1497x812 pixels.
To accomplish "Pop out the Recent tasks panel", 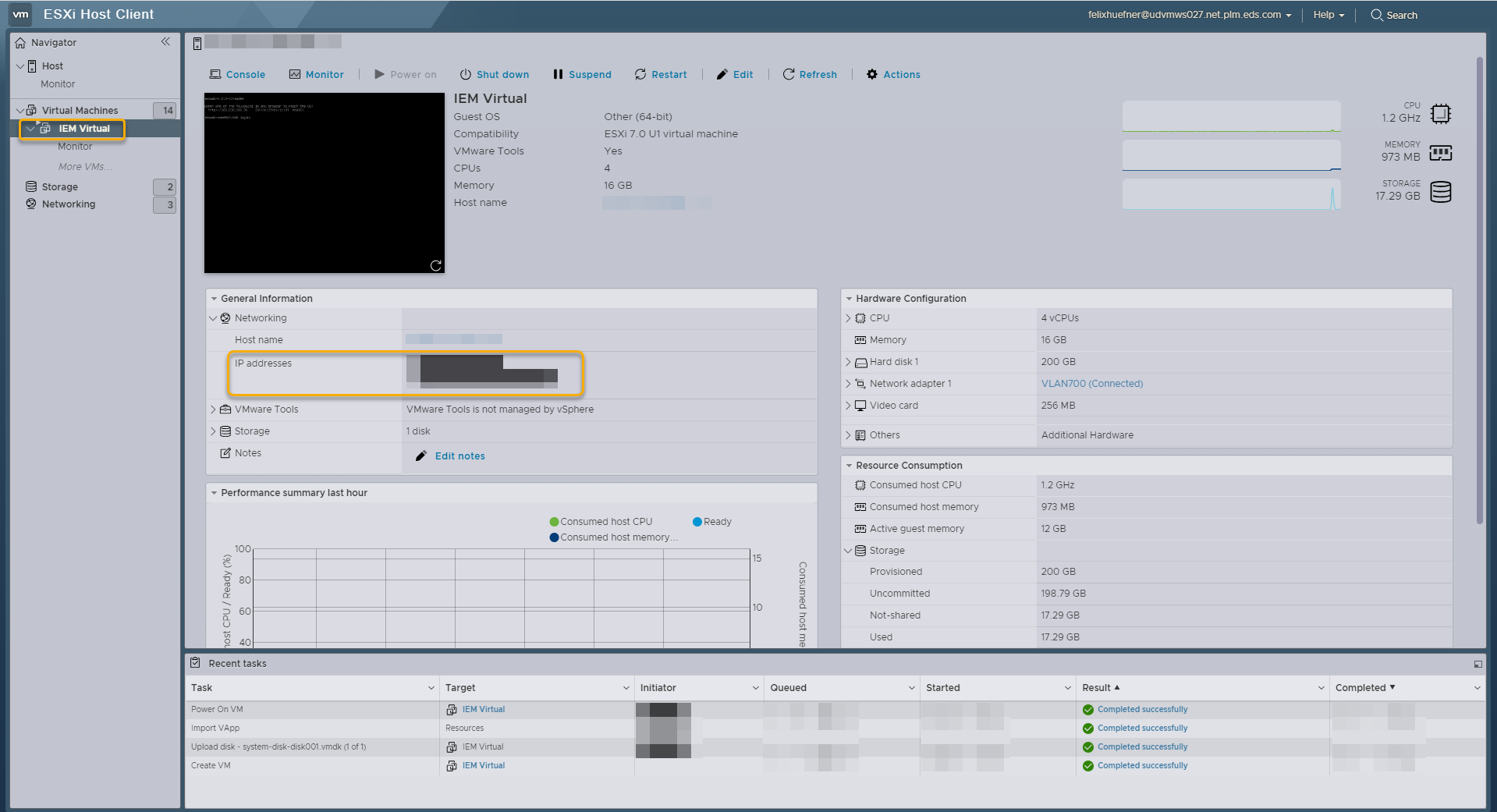I will tap(1478, 664).
